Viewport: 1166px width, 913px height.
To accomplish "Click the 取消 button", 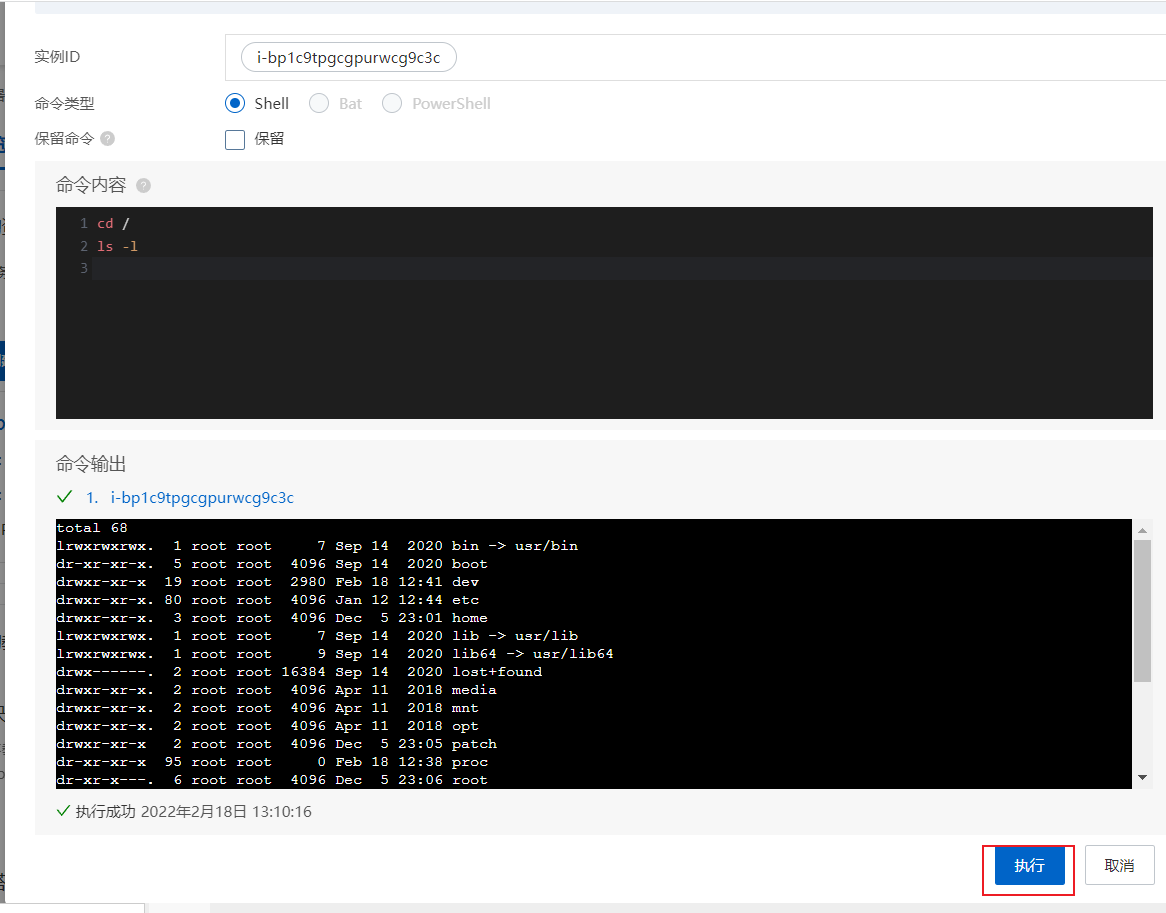I will (x=1119, y=865).
